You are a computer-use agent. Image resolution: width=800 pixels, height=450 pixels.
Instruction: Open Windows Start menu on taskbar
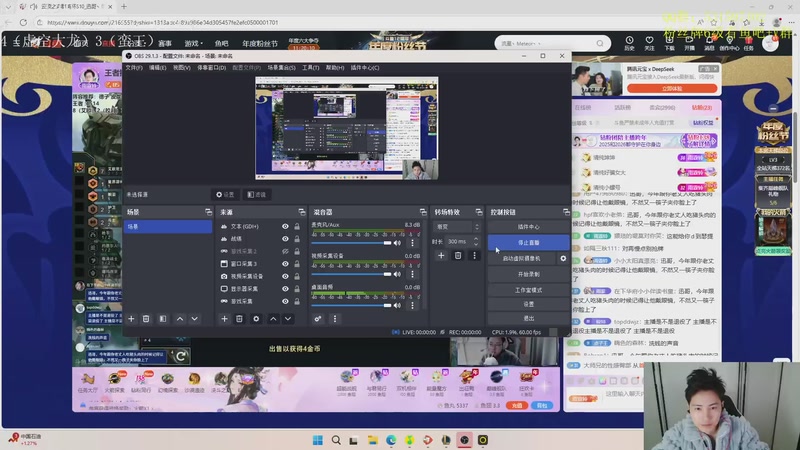[x=317, y=440]
